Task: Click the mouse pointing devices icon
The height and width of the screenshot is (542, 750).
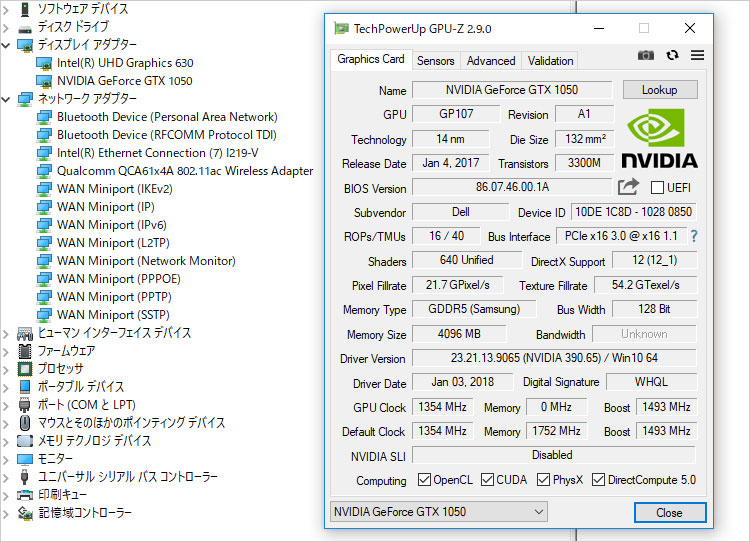Action: click(25, 423)
